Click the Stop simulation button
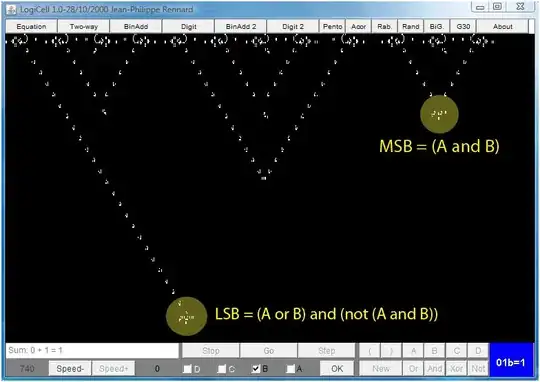 [210, 351]
